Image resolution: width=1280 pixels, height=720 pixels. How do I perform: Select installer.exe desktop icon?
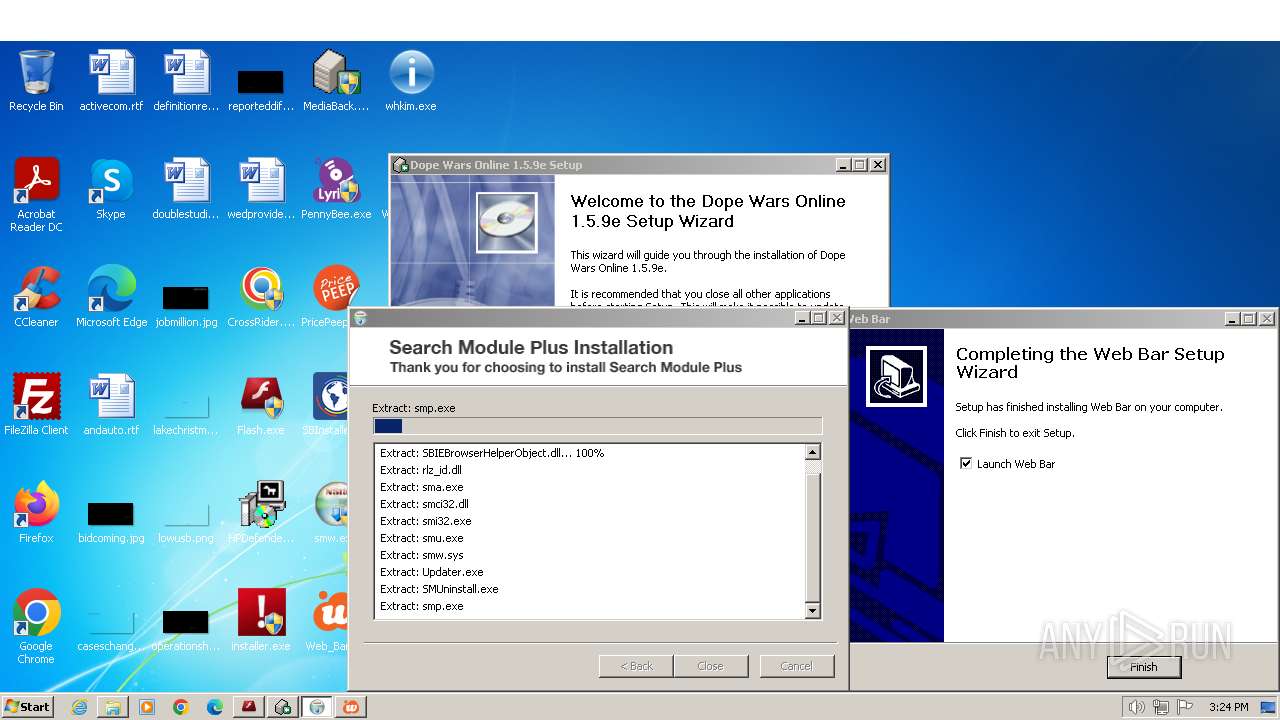click(x=261, y=621)
